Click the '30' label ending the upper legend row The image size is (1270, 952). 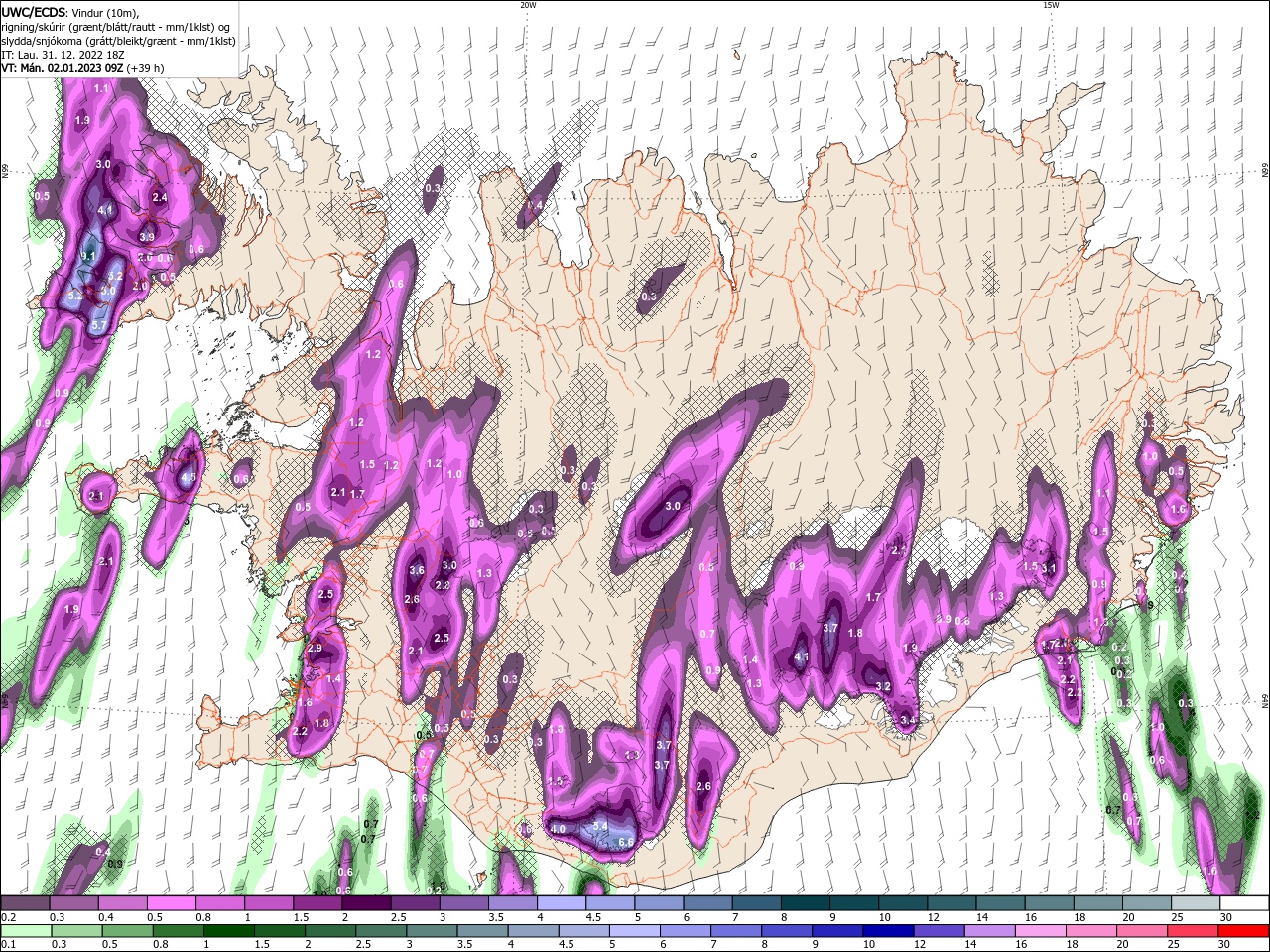click(1226, 917)
